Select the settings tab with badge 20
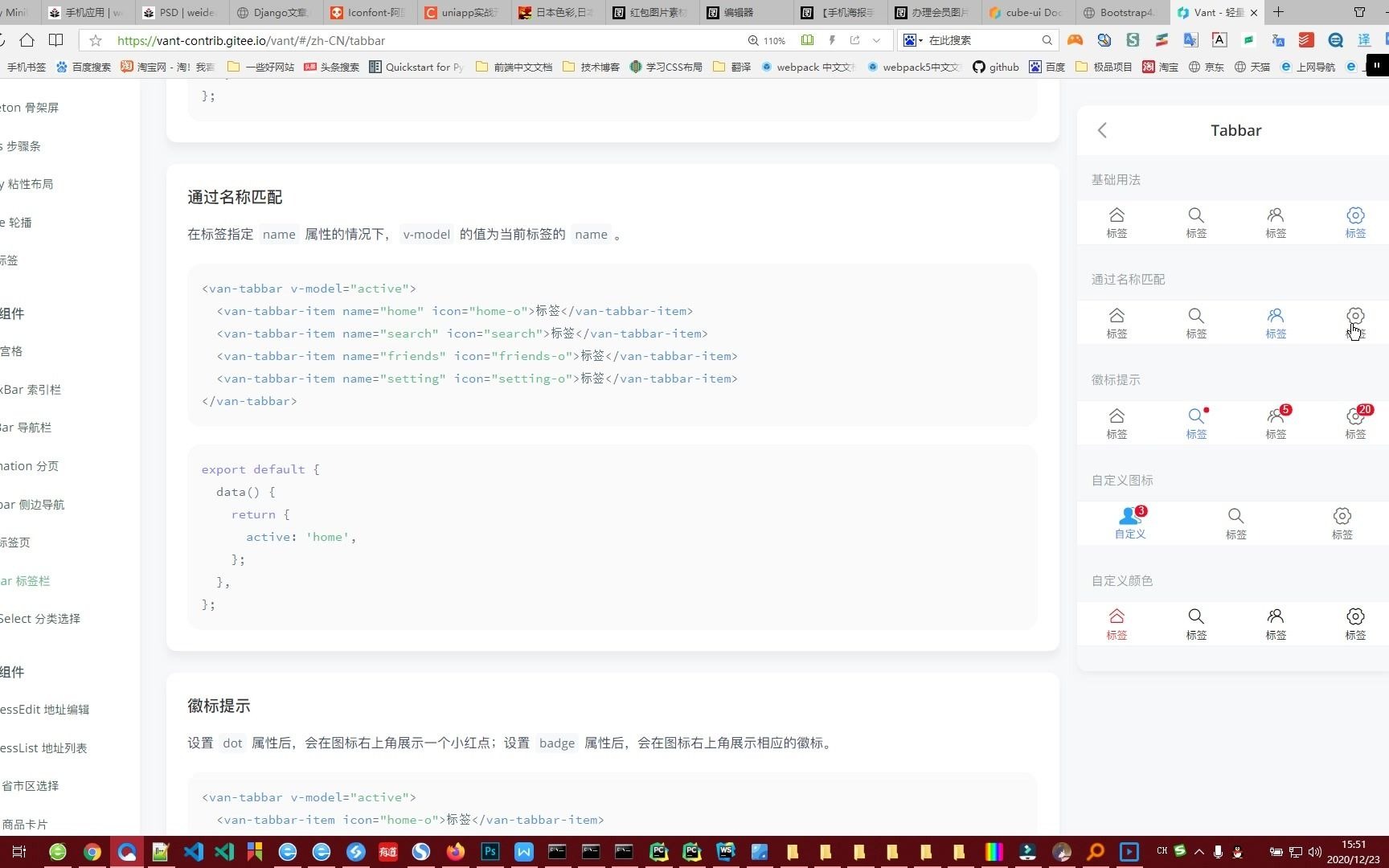This screenshot has height=868, width=1389. [x=1355, y=424]
